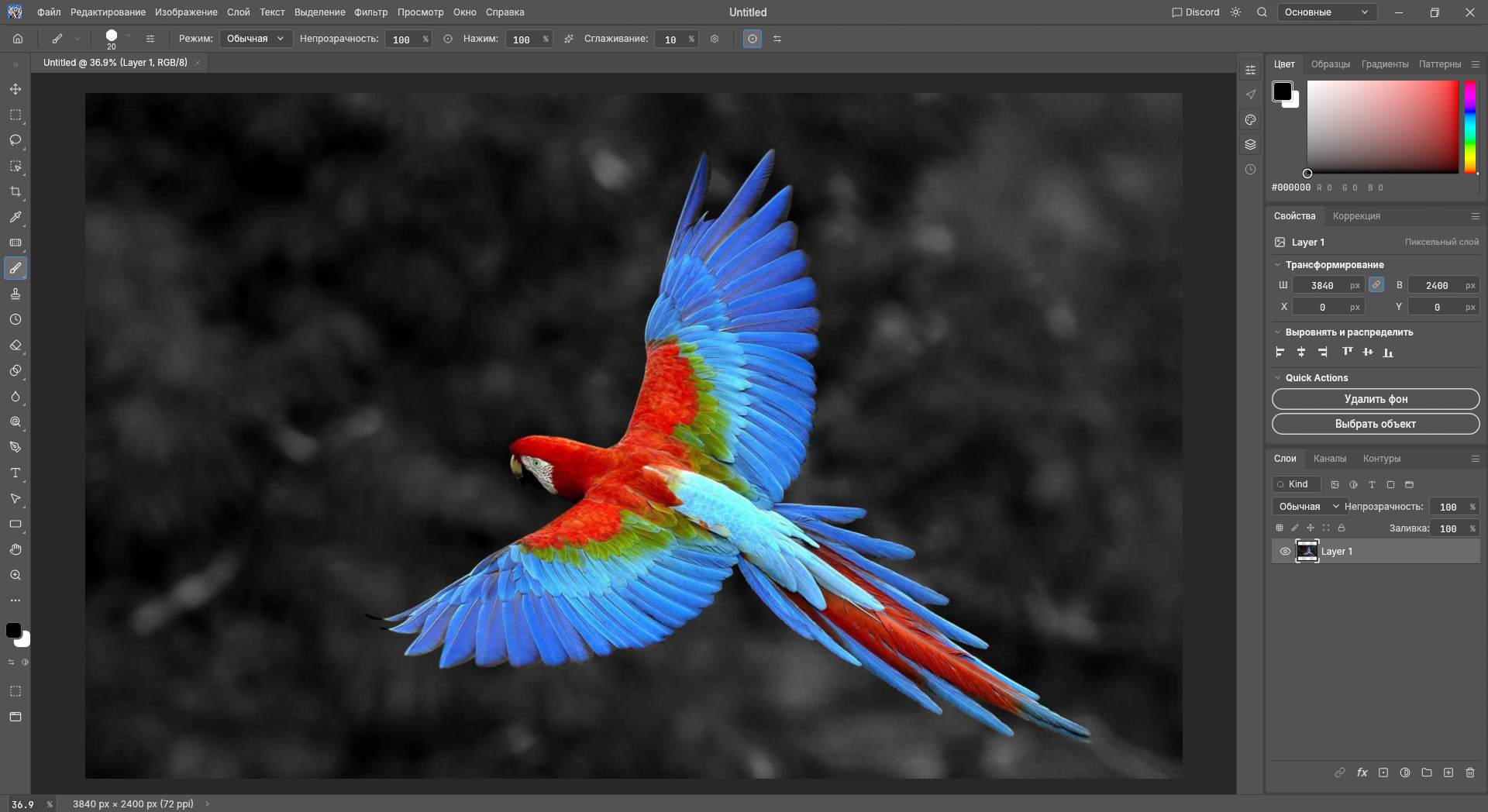The width and height of the screenshot is (1488, 812).
Task: Select the Hand tool
Action: click(x=15, y=549)
